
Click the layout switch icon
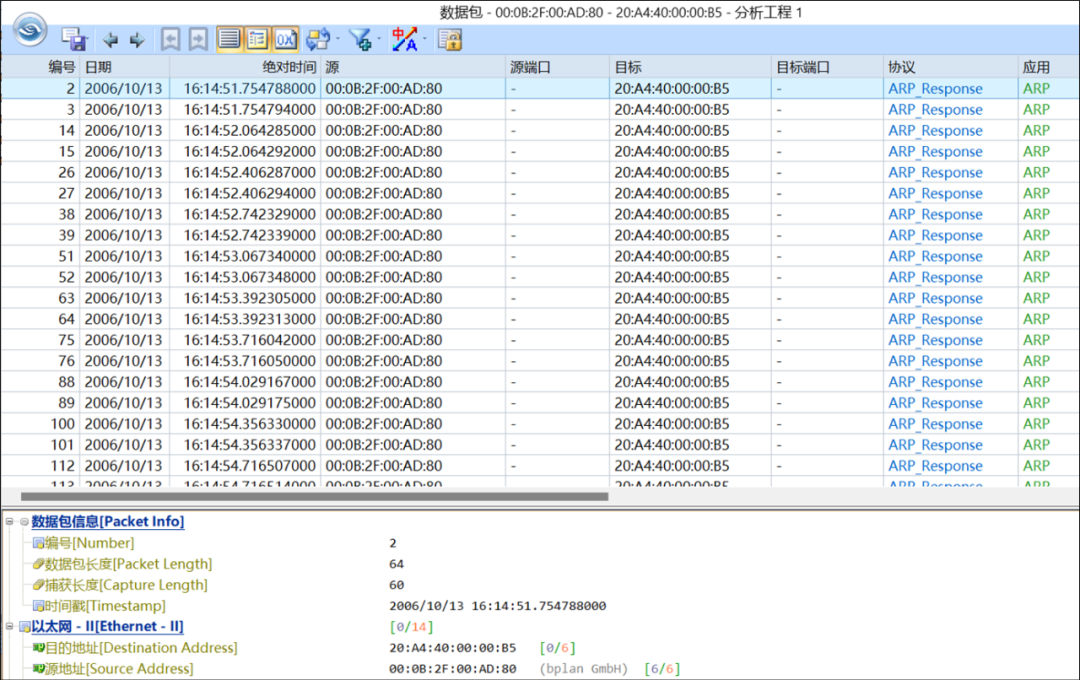[x=318, y=40]
